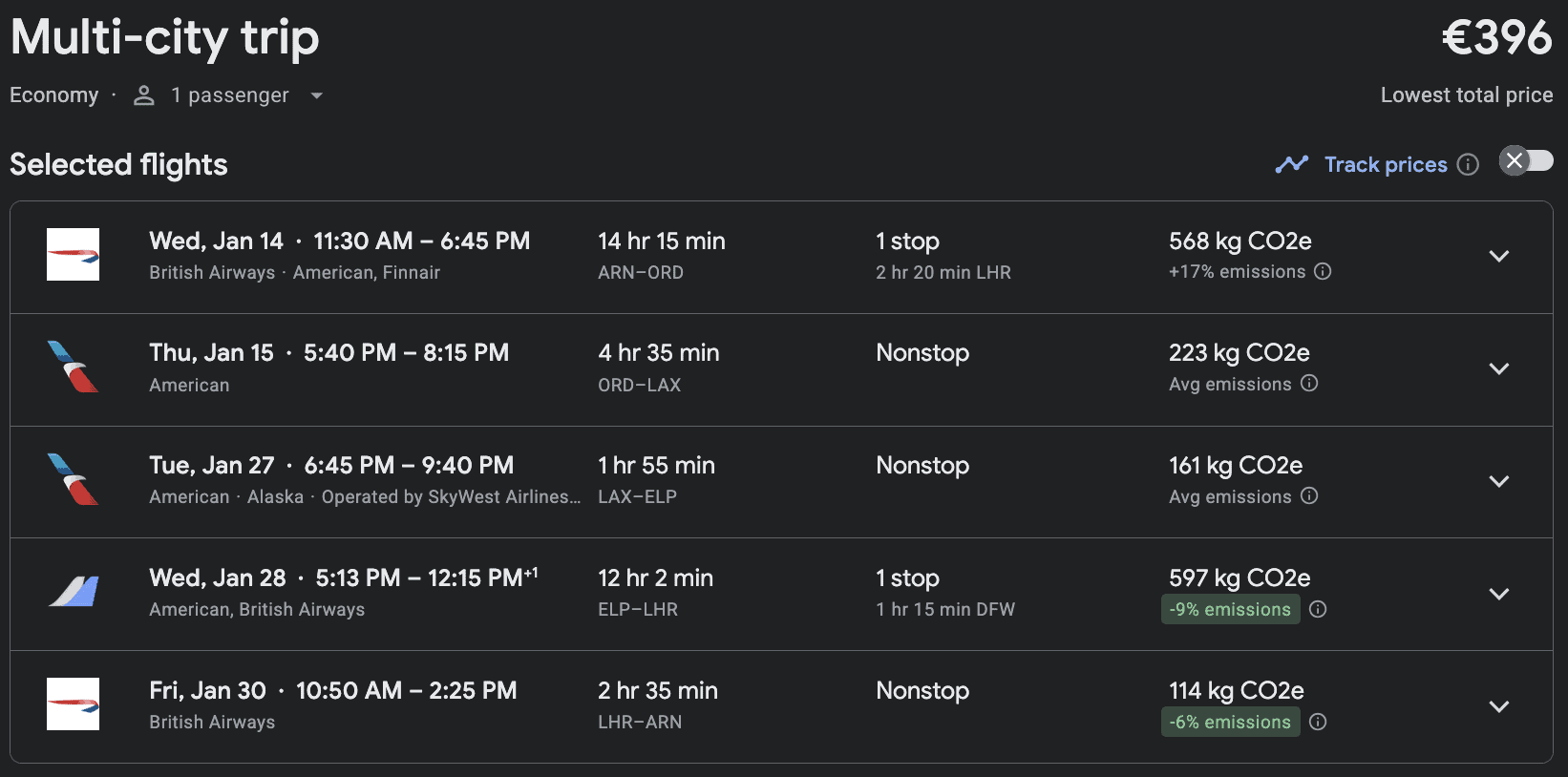Expand the LHR–ARN flight details
Viewport: 1568px width, 777px height.
click(1499, 706)
